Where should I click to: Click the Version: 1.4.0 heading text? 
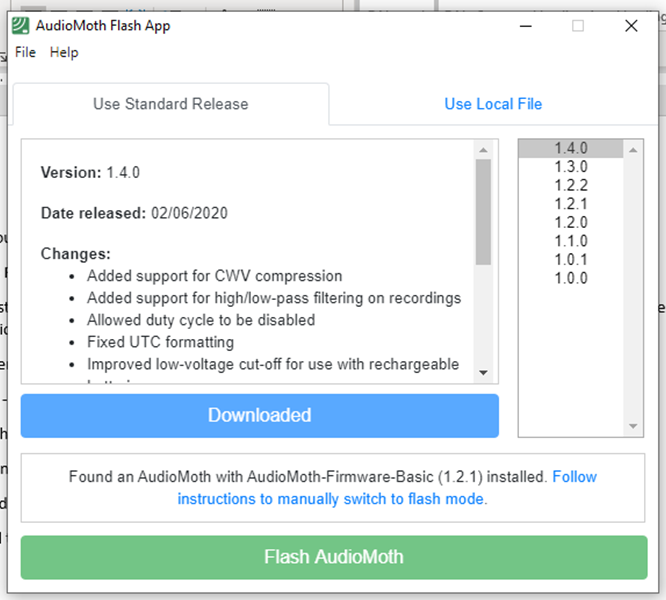pos(90,172)
